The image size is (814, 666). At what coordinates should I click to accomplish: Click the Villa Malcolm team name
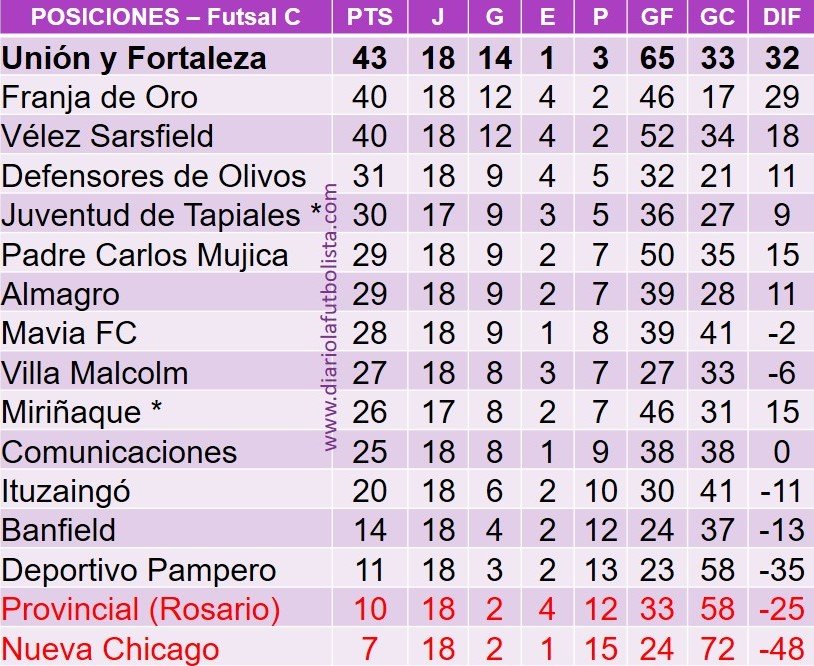pos(94,373)
